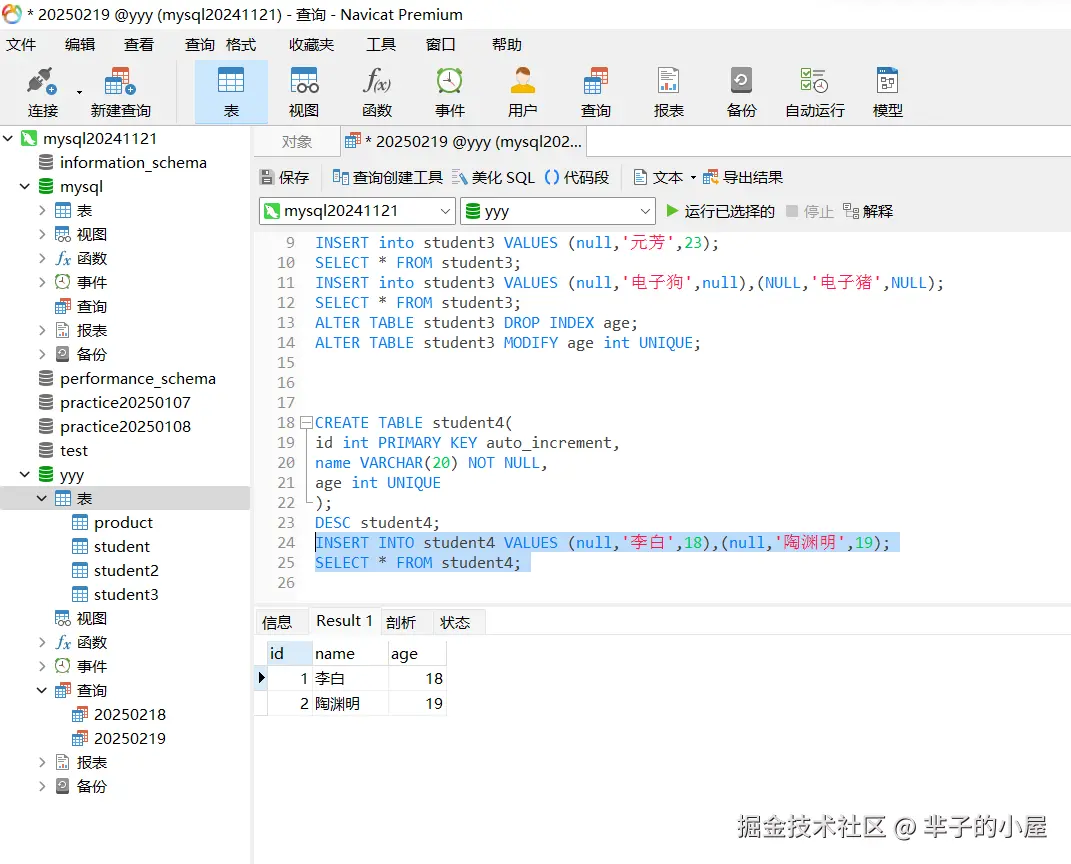Open the yyy database combo box
The height and width of the screenshot is (864, 1071).
point(558,211)
